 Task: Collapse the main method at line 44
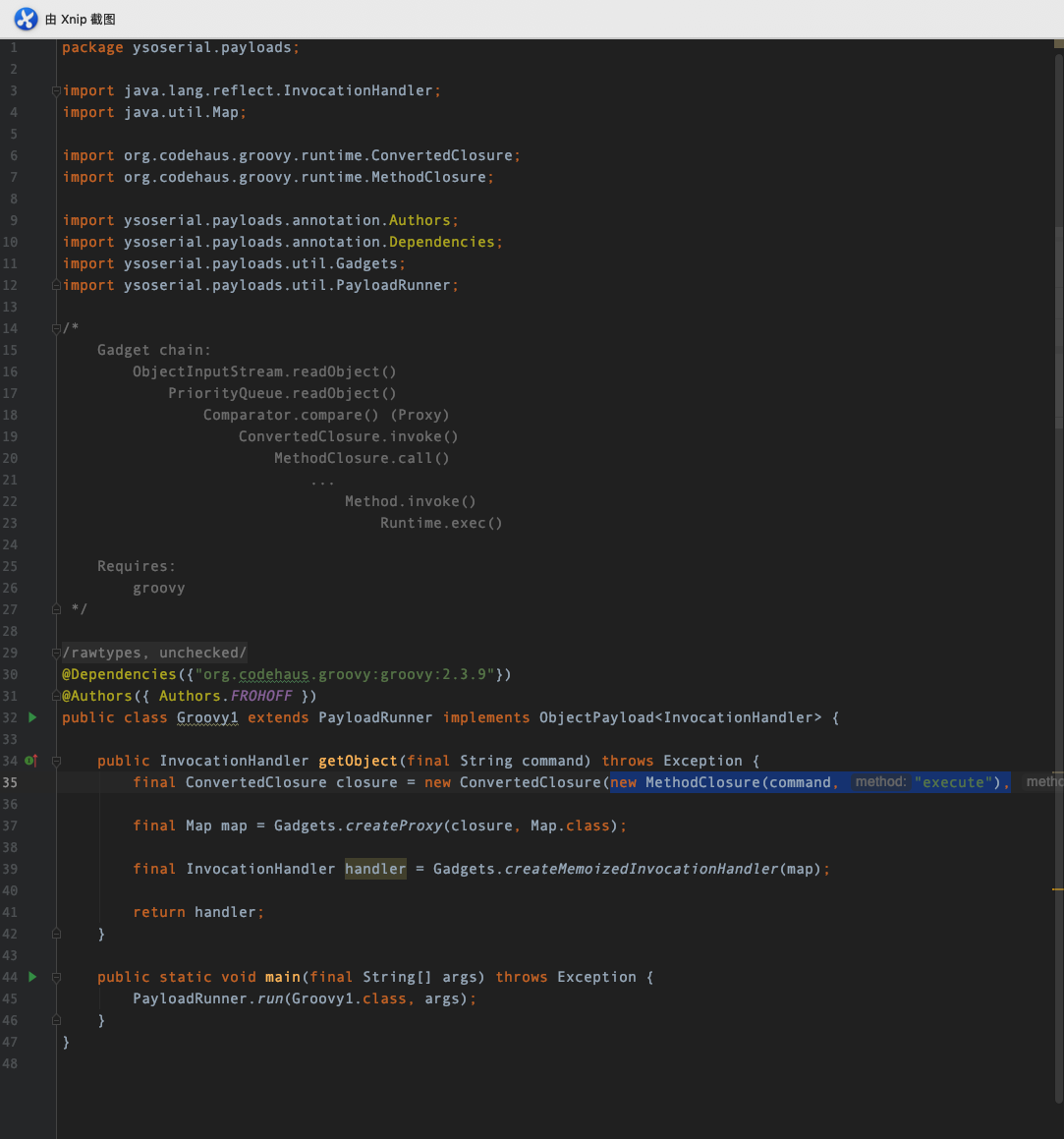56,977
